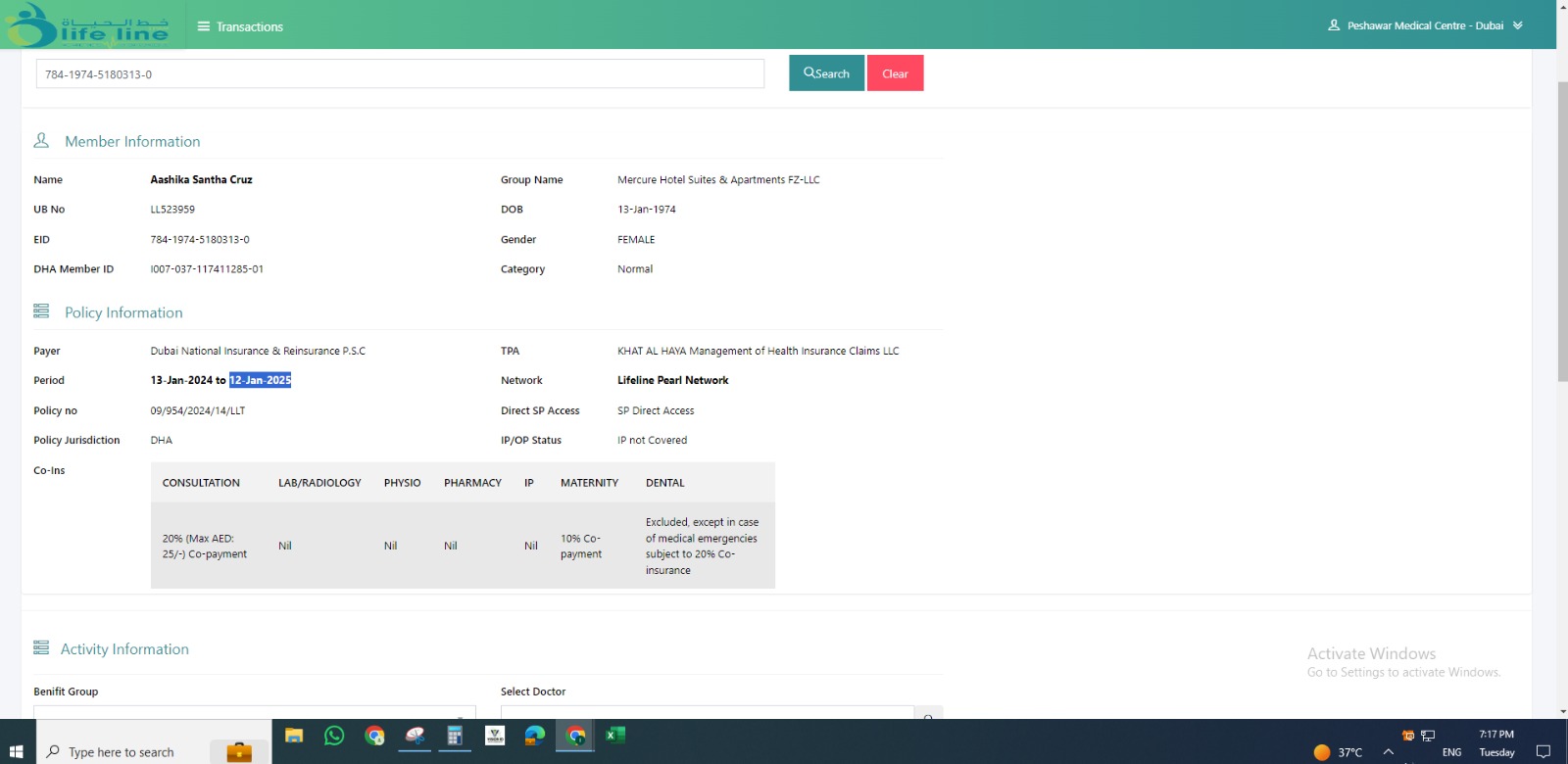The width and height of the screenshot is (1568, 764).
Task: Open File Explorer from the taskbar
Action: pyautogui.click(x=294, y=736)
